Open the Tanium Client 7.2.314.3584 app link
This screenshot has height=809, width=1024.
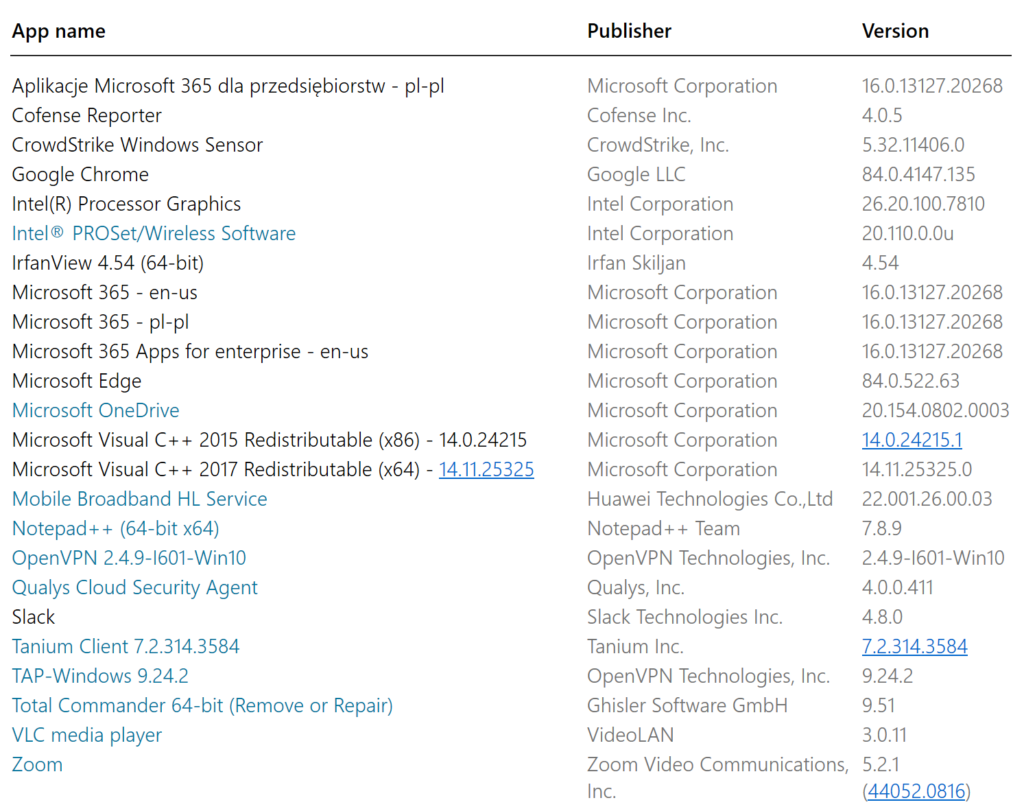click(x=125, y=646)
